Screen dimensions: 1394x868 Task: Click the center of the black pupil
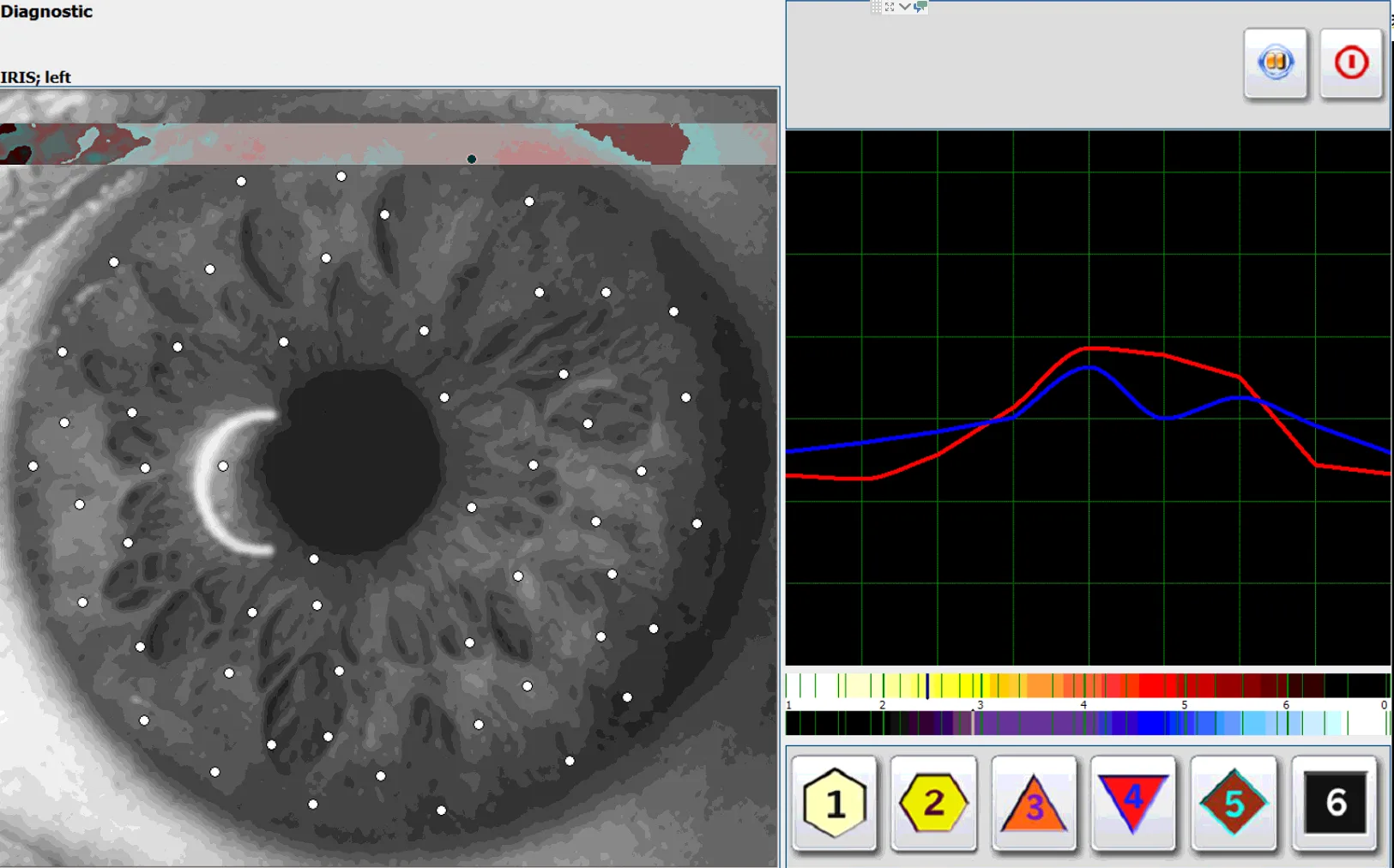tap(350, 461)
